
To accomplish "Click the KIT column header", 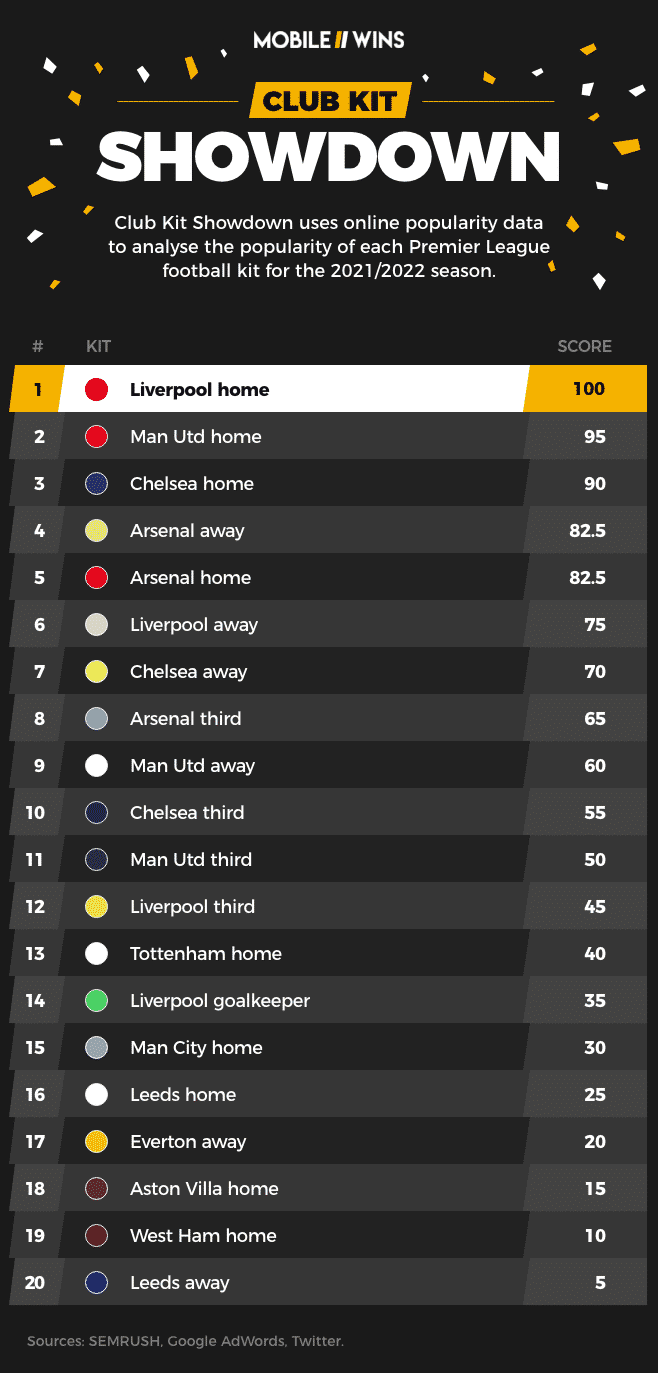I will click(98, 347).
